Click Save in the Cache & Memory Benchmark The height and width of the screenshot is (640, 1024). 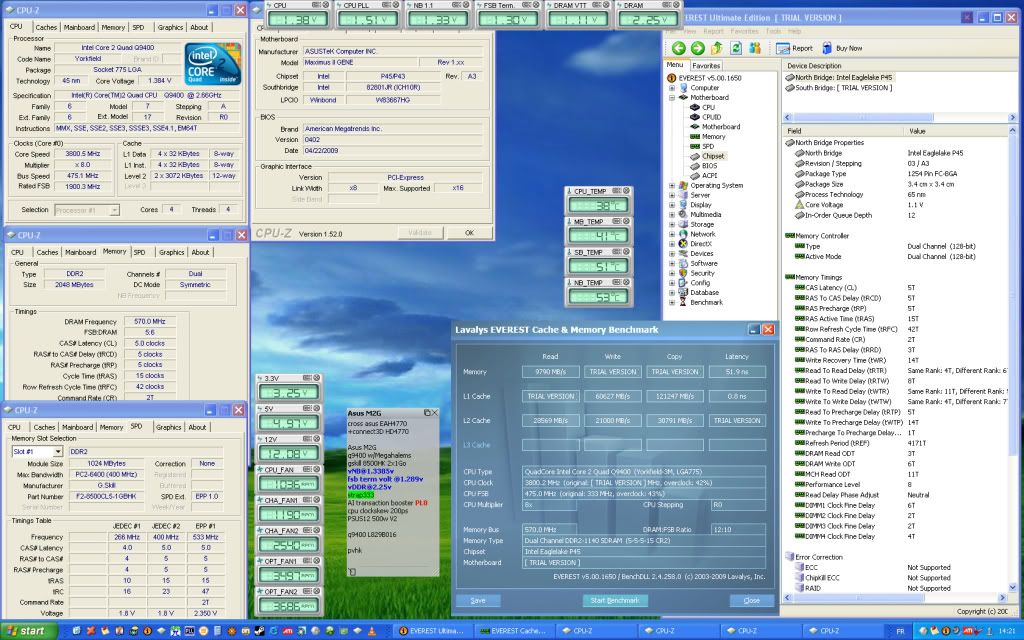(x=478, y=600)
